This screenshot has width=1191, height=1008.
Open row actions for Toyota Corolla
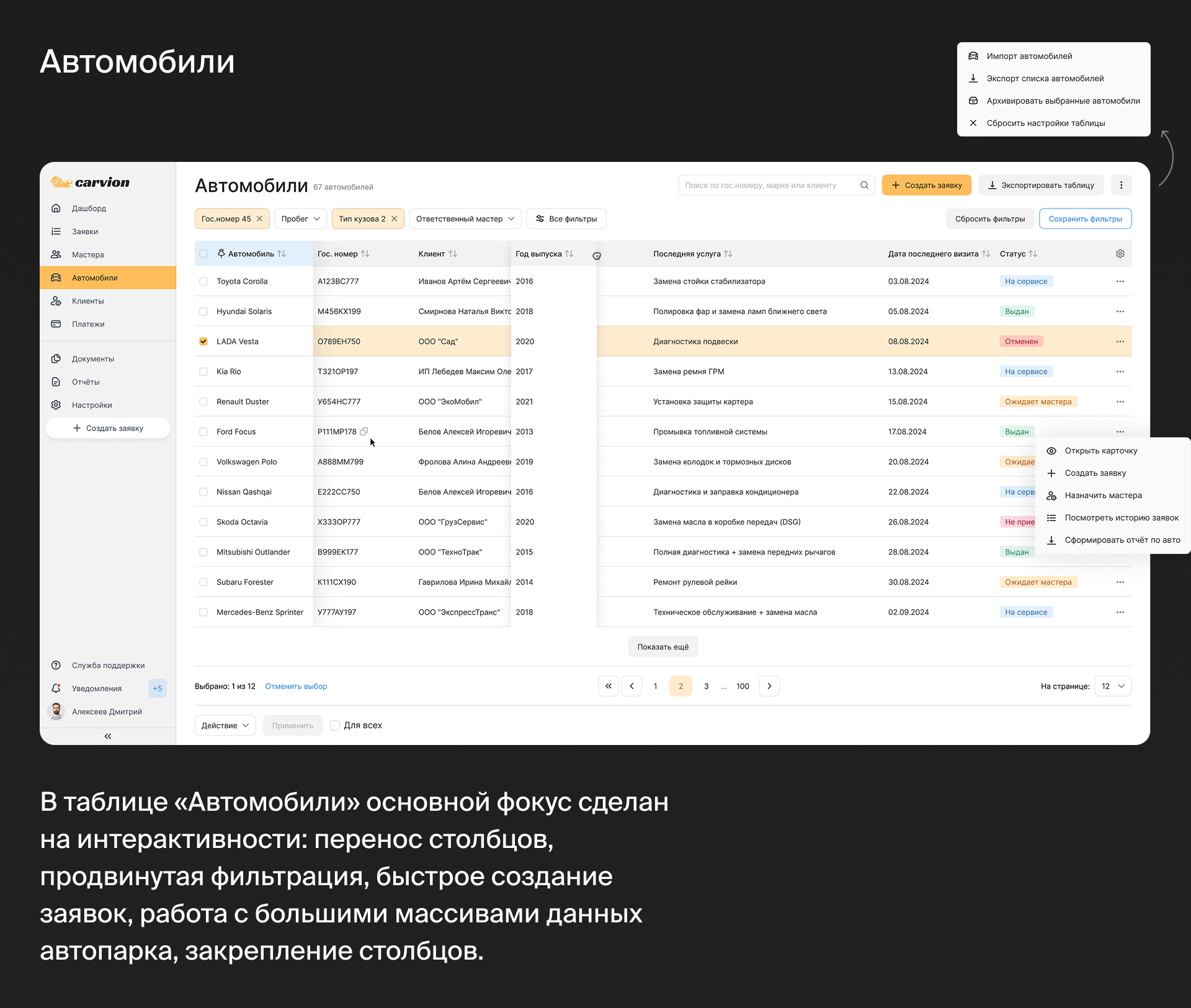(1120, 281)
